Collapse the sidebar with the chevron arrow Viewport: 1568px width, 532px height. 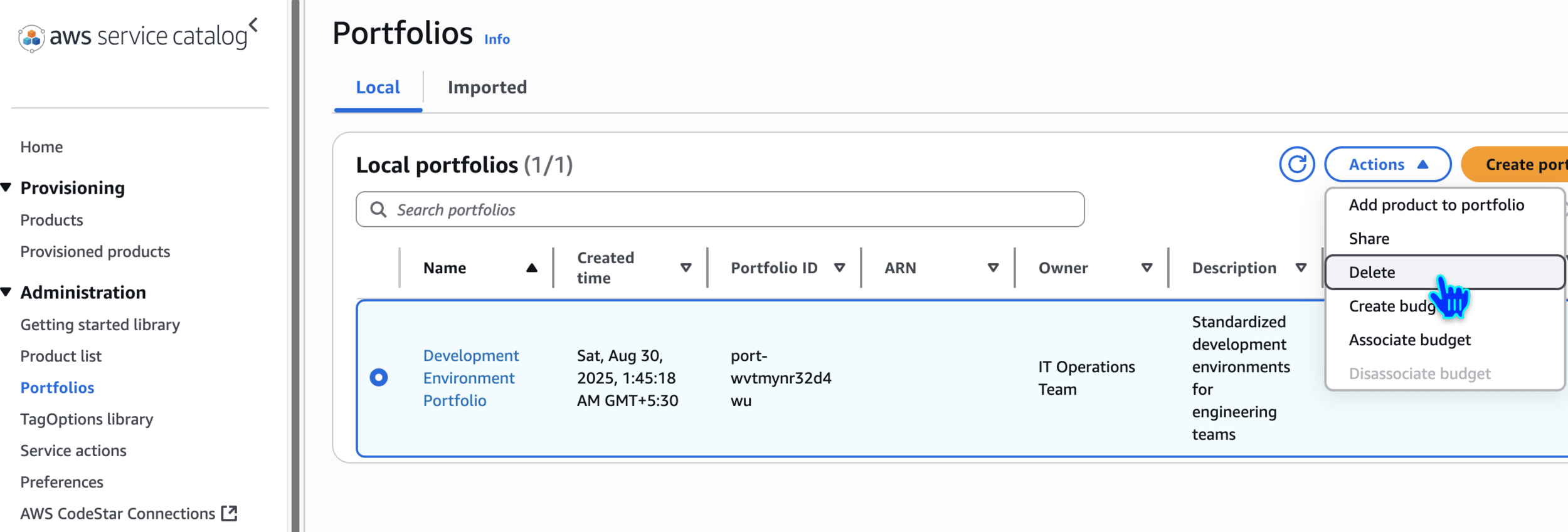253,25
